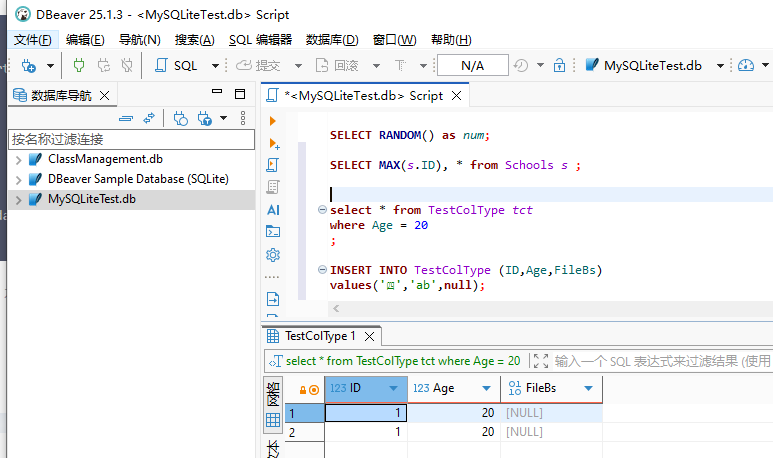Click the transaction mode T icon
773x458 pixels.
pos(400,66)
